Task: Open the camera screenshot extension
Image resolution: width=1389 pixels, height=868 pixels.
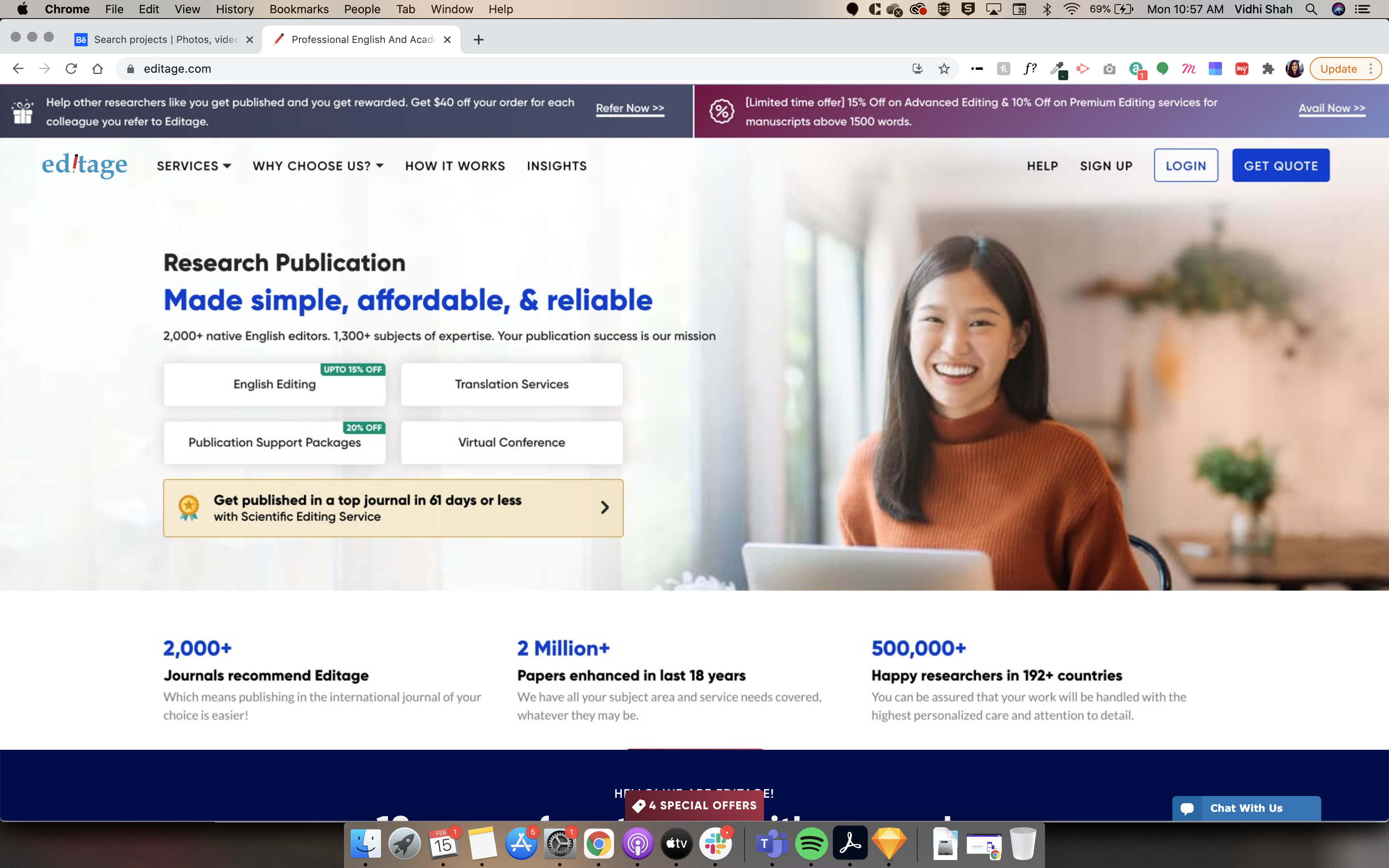Action: click(1110, 69)
